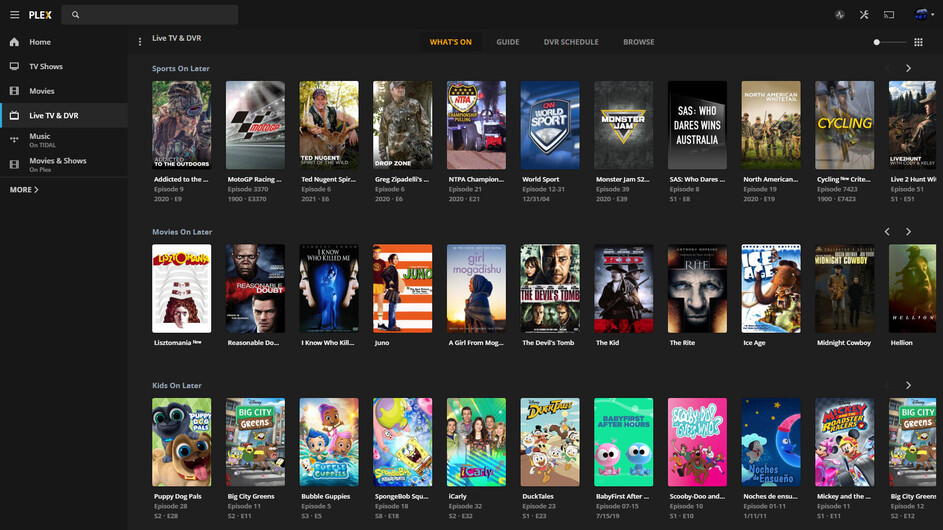Show next Sports On Later items

908,69
